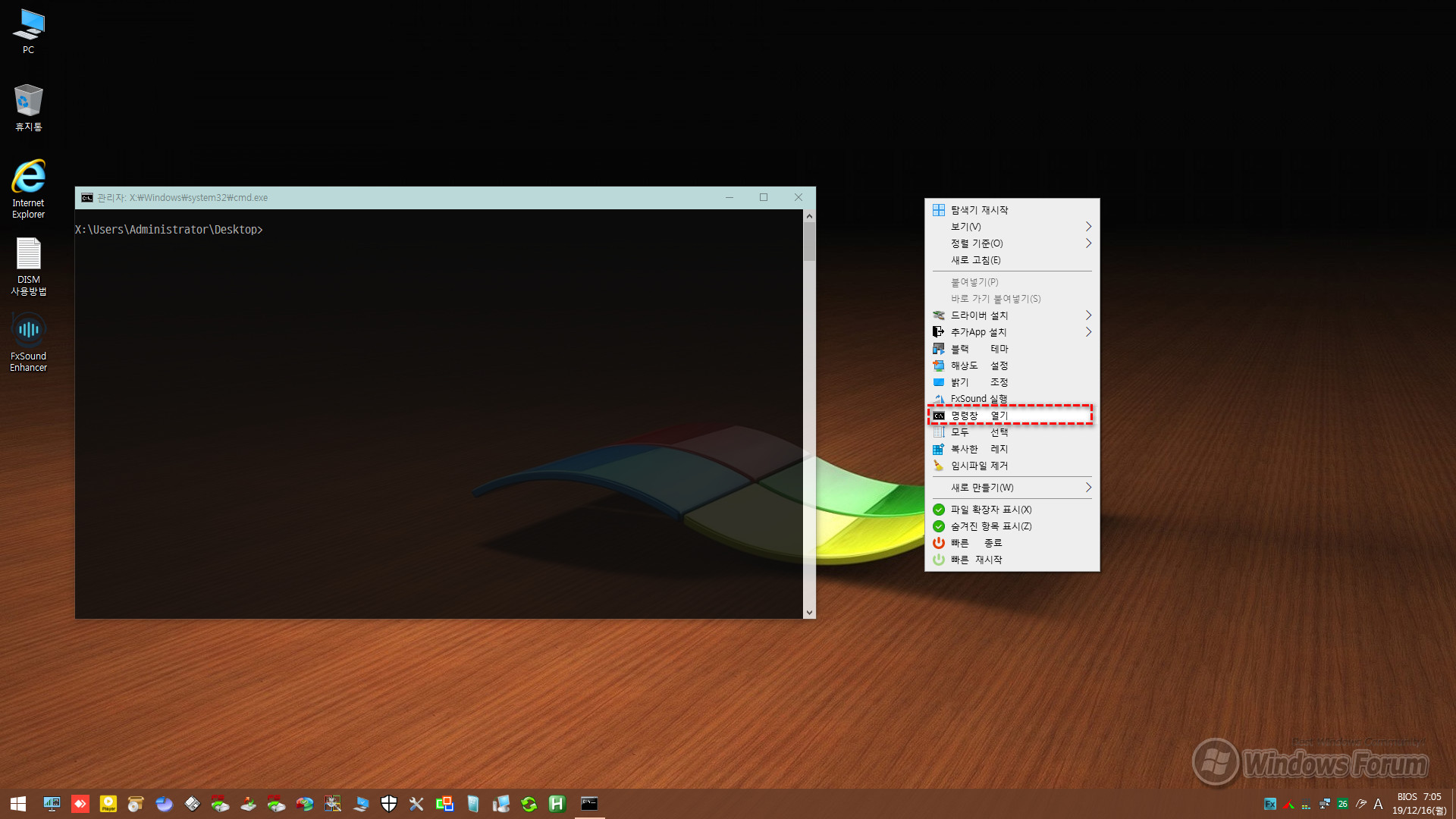Image resolution: width=1456 pixels, height=819 pixels.
Task: Click 빠른 재시작 restart entry
Action: (1012, 560)
